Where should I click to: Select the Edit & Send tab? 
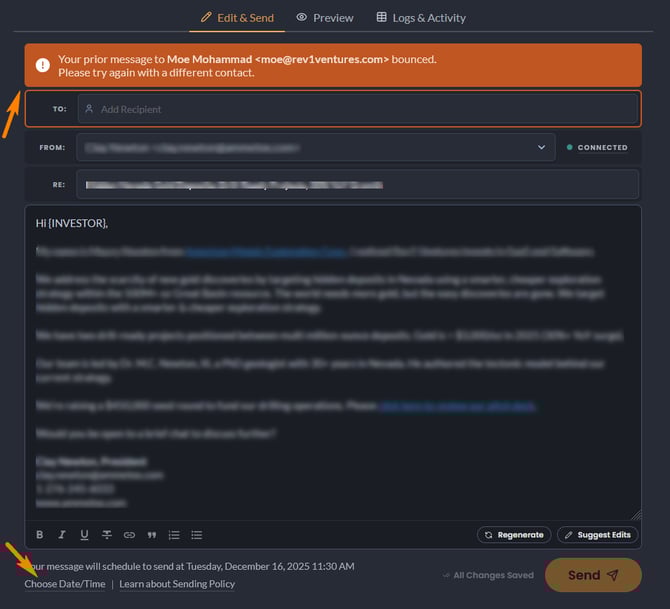click(x=237, y=17)
